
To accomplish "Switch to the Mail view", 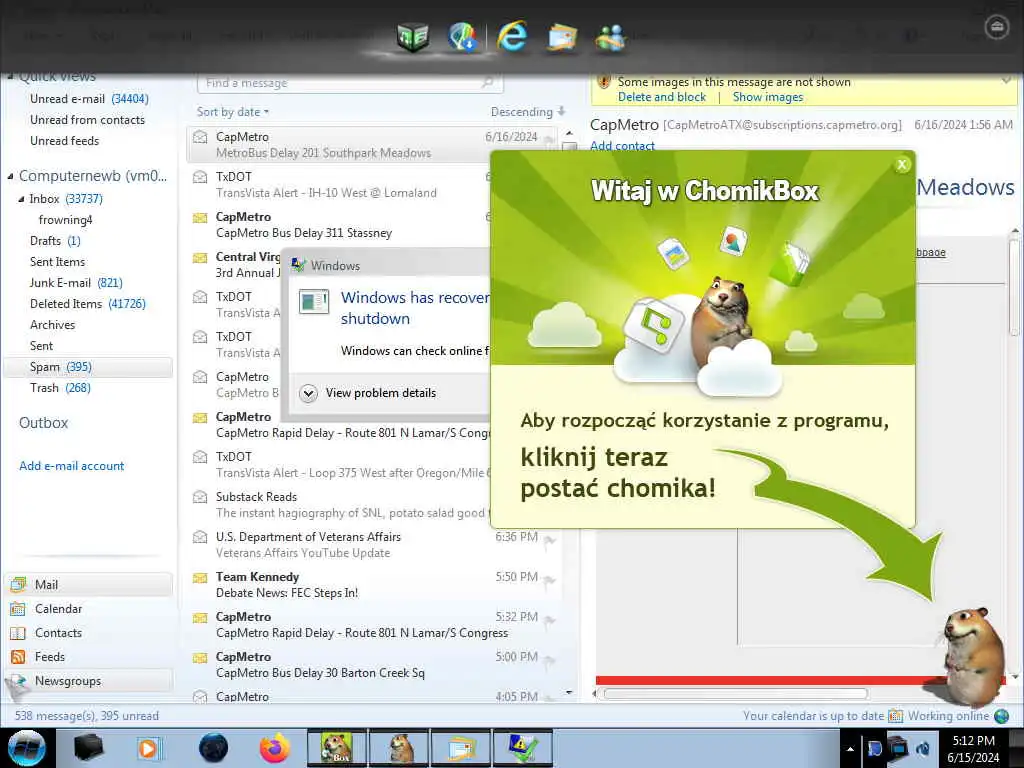I will coord(88,584).
